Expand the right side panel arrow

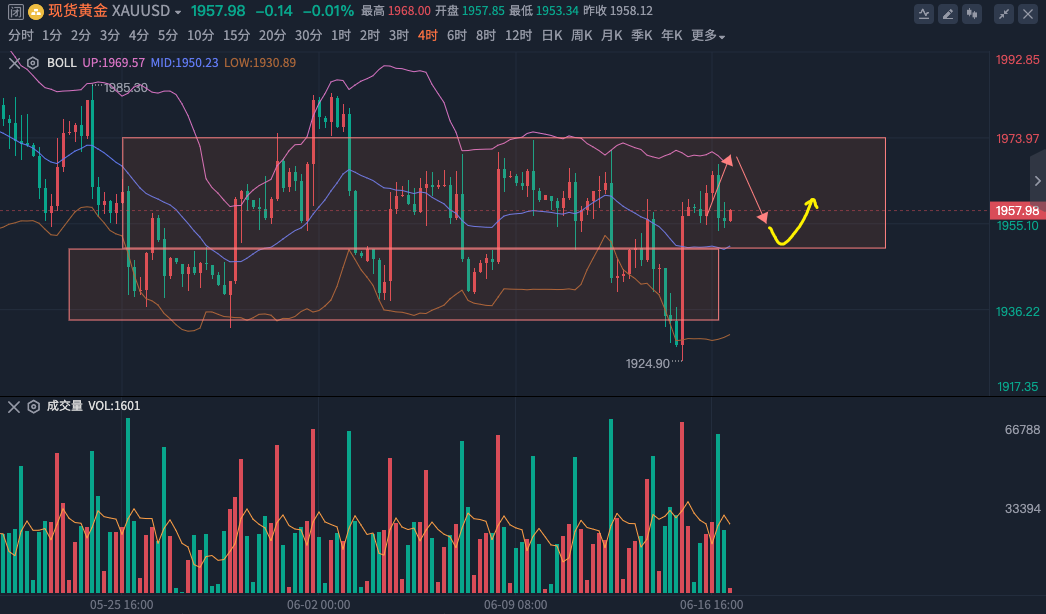click(1037, 181)
